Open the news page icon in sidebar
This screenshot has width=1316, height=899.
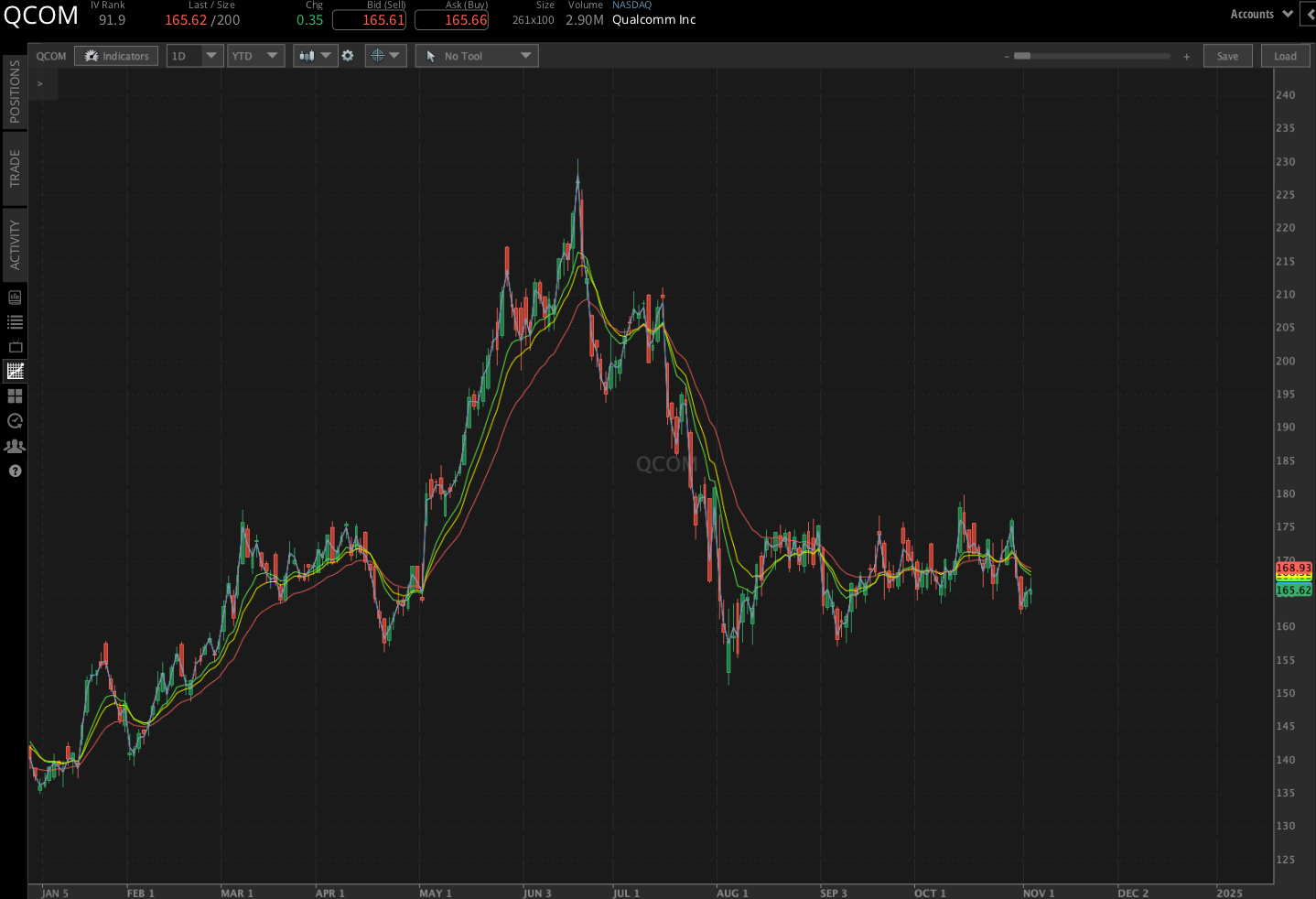15,298
